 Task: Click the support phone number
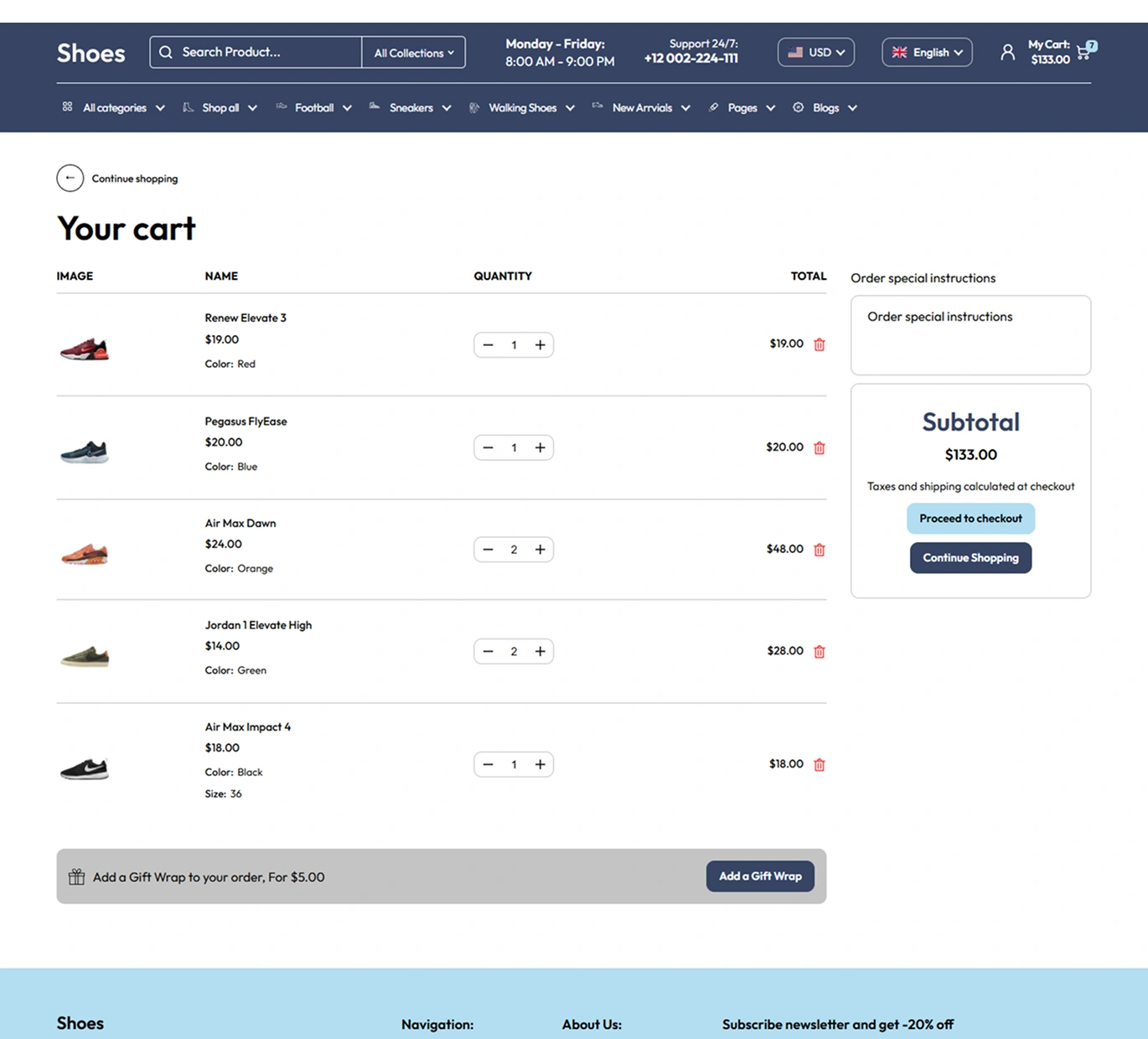pyautogui.click(x=691, y=59)
